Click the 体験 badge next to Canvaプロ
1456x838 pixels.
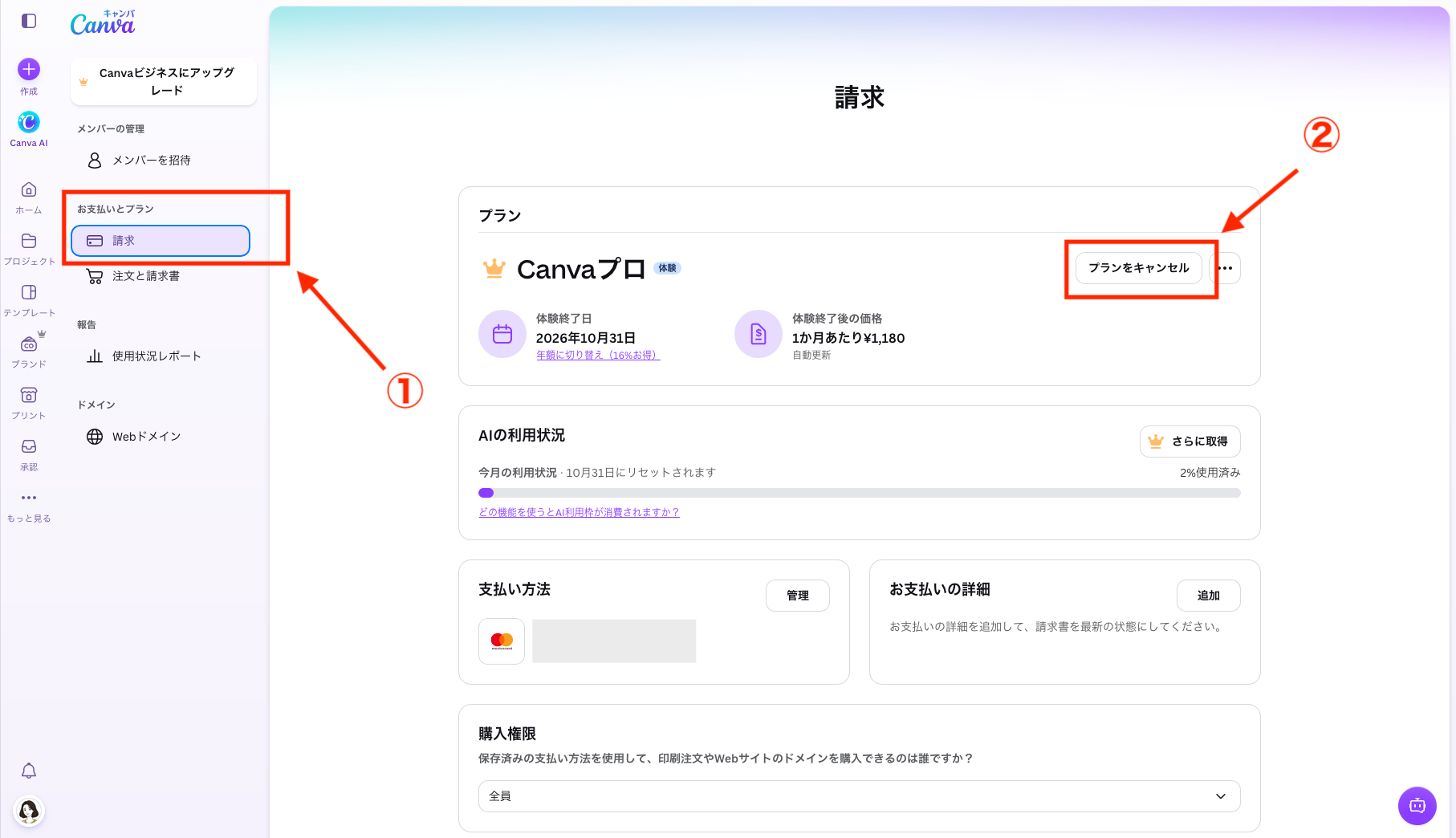(x=668, y=268)
